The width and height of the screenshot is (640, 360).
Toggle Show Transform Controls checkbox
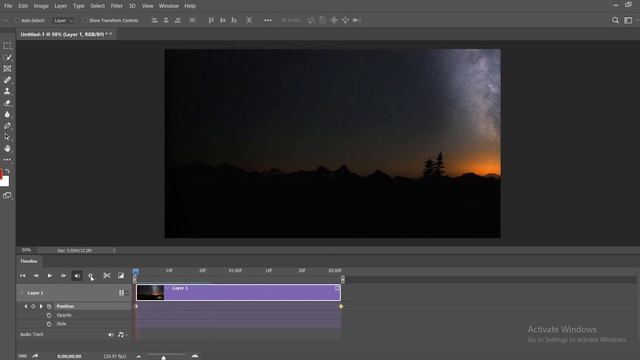coord(84,20)
